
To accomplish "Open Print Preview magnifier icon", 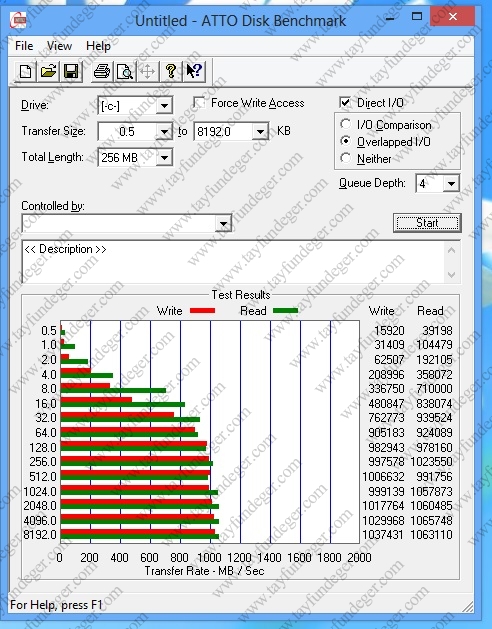I will [x=125, y=72].
